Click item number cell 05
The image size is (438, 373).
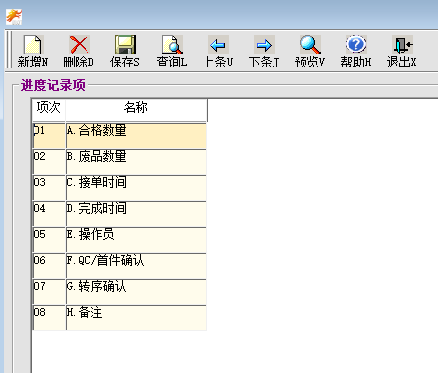pos(49,240)
